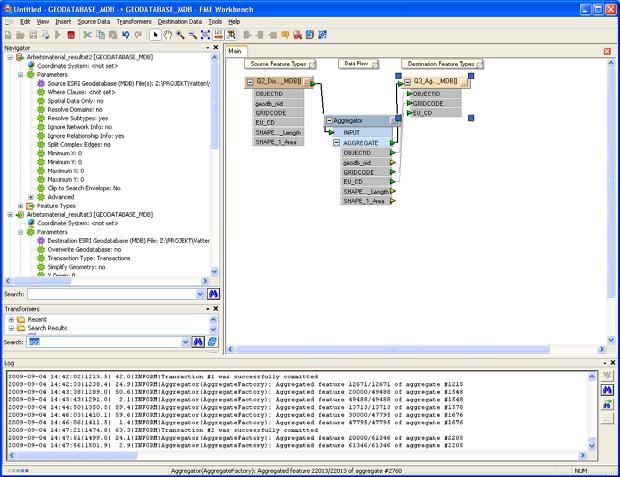620x477 pixels.
Task: Click binoculars find icon beside Log
Action: 607,390
